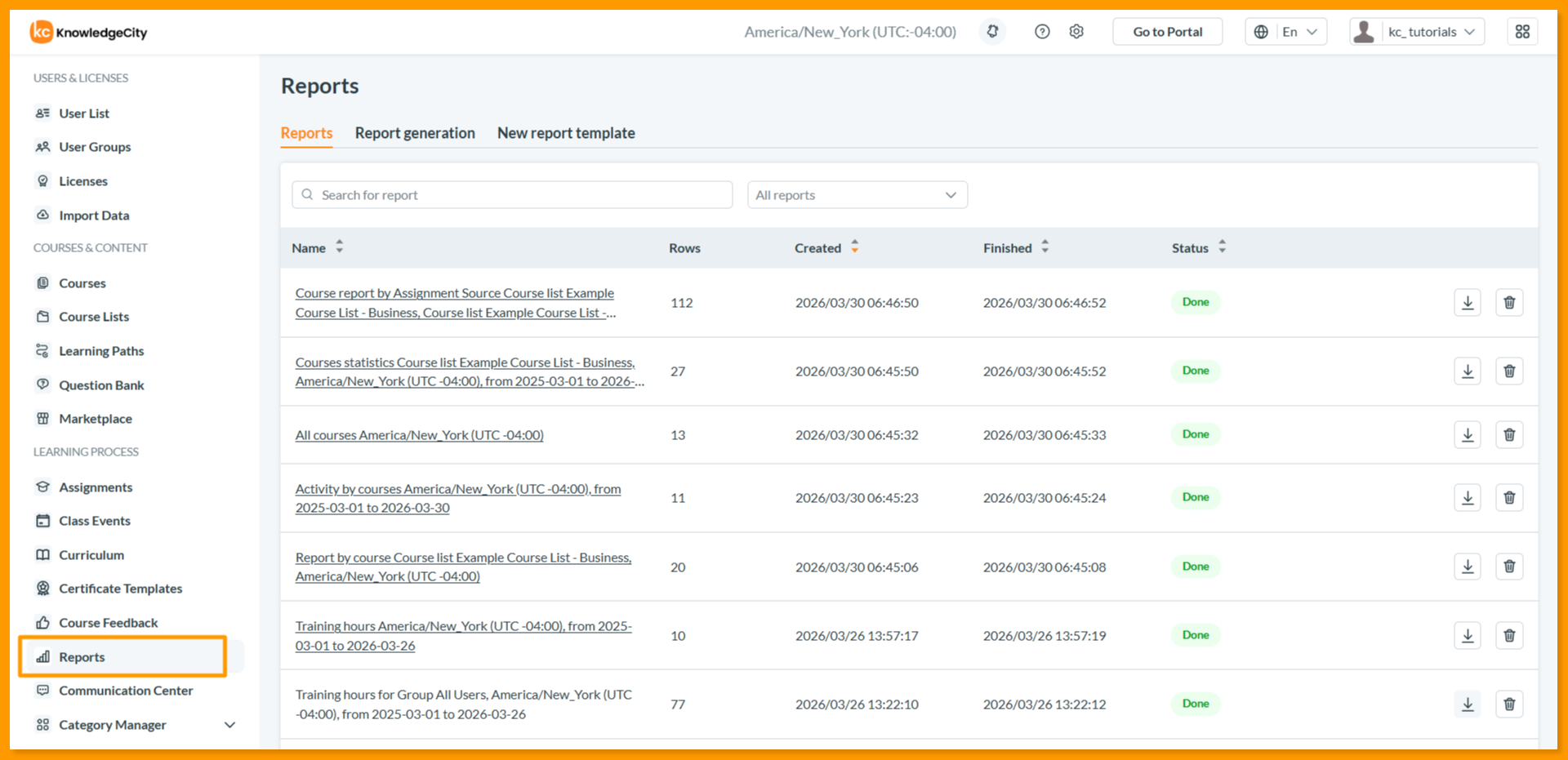
Task: Delete the Activity by courses report
Action: (x=1509, y=498)
